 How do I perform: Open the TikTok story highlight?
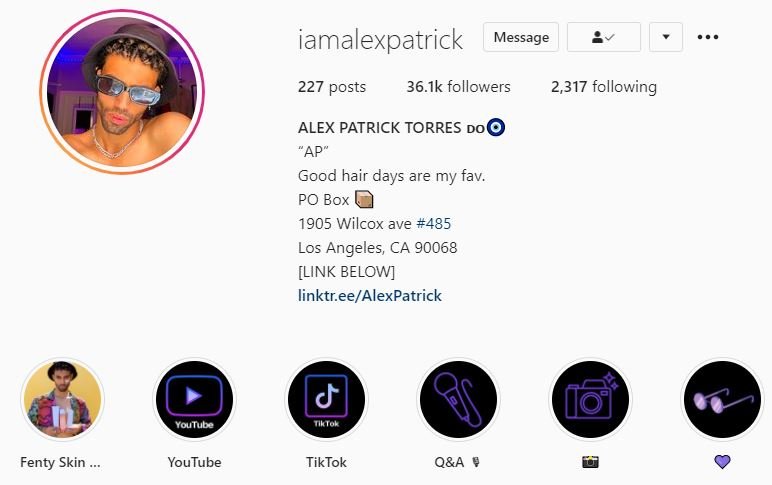tap(326, 399)
